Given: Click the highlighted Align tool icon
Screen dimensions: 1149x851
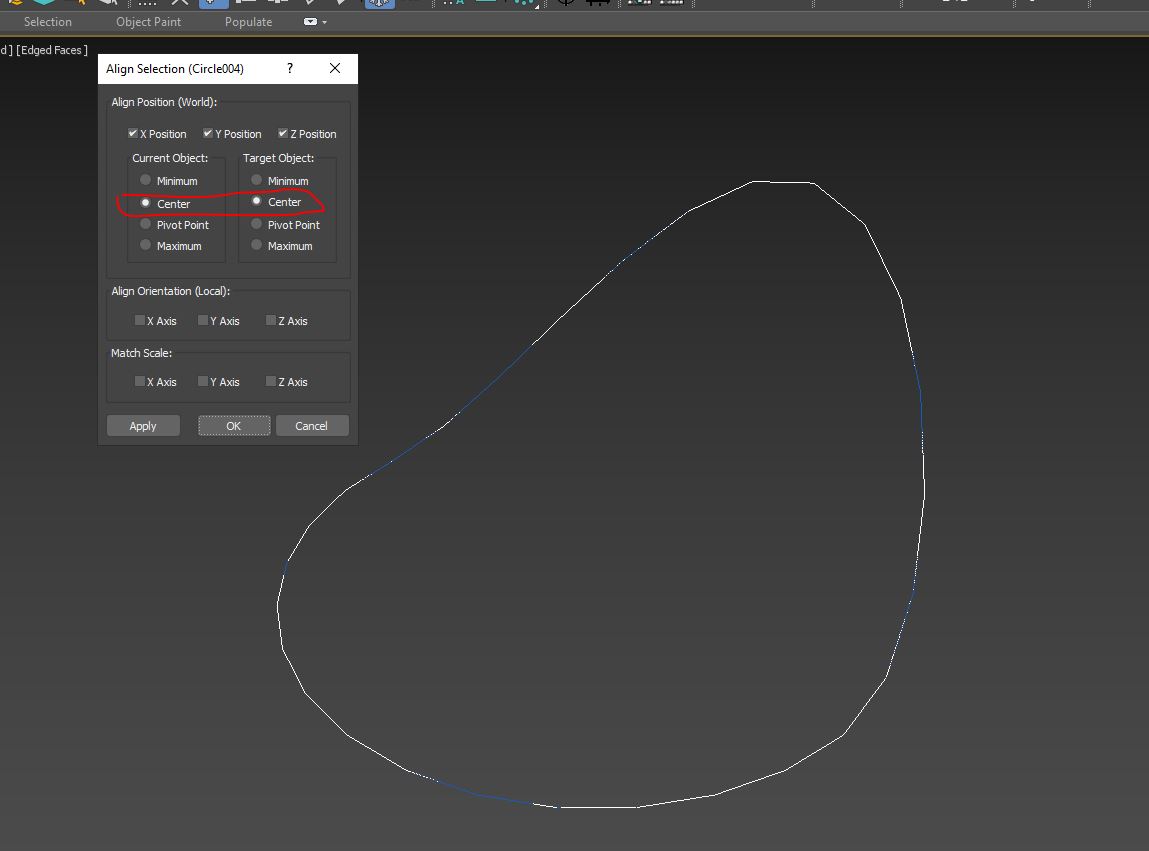Looking at the screenshot, I should (x=378, y=4).
